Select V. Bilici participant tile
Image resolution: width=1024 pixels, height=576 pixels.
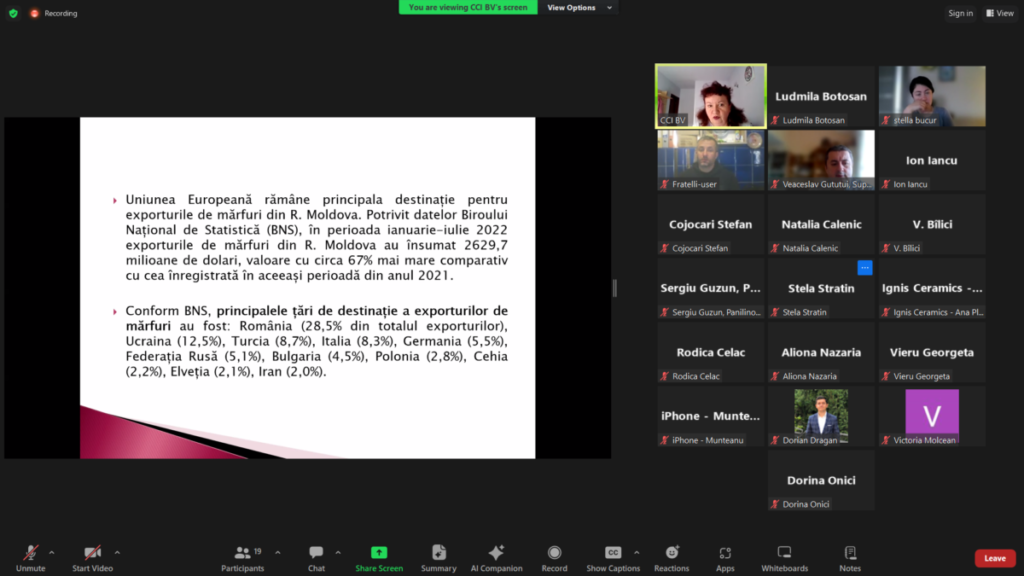(932, 224)
